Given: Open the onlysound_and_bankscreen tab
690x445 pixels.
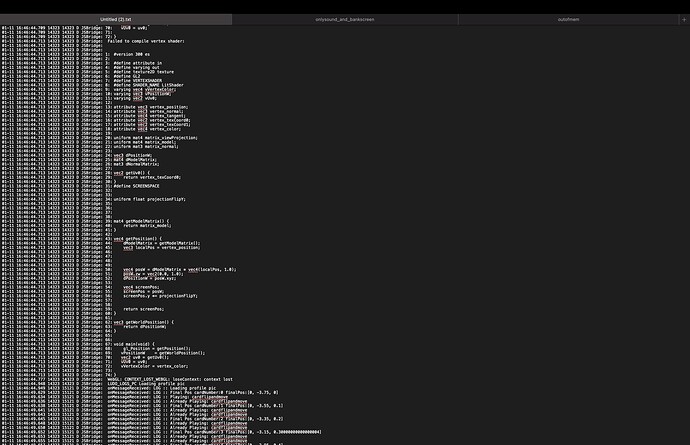Looking at the screenshot, I should [345, 19].
